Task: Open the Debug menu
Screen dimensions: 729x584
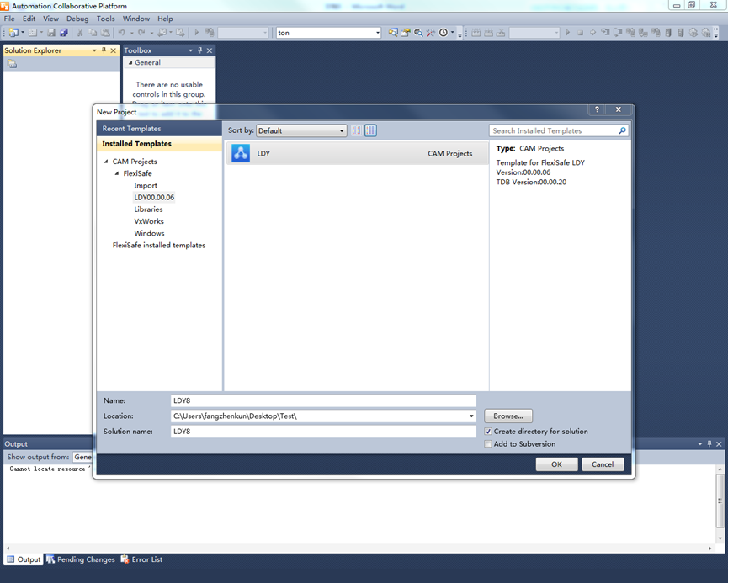Action: (77, 19)
